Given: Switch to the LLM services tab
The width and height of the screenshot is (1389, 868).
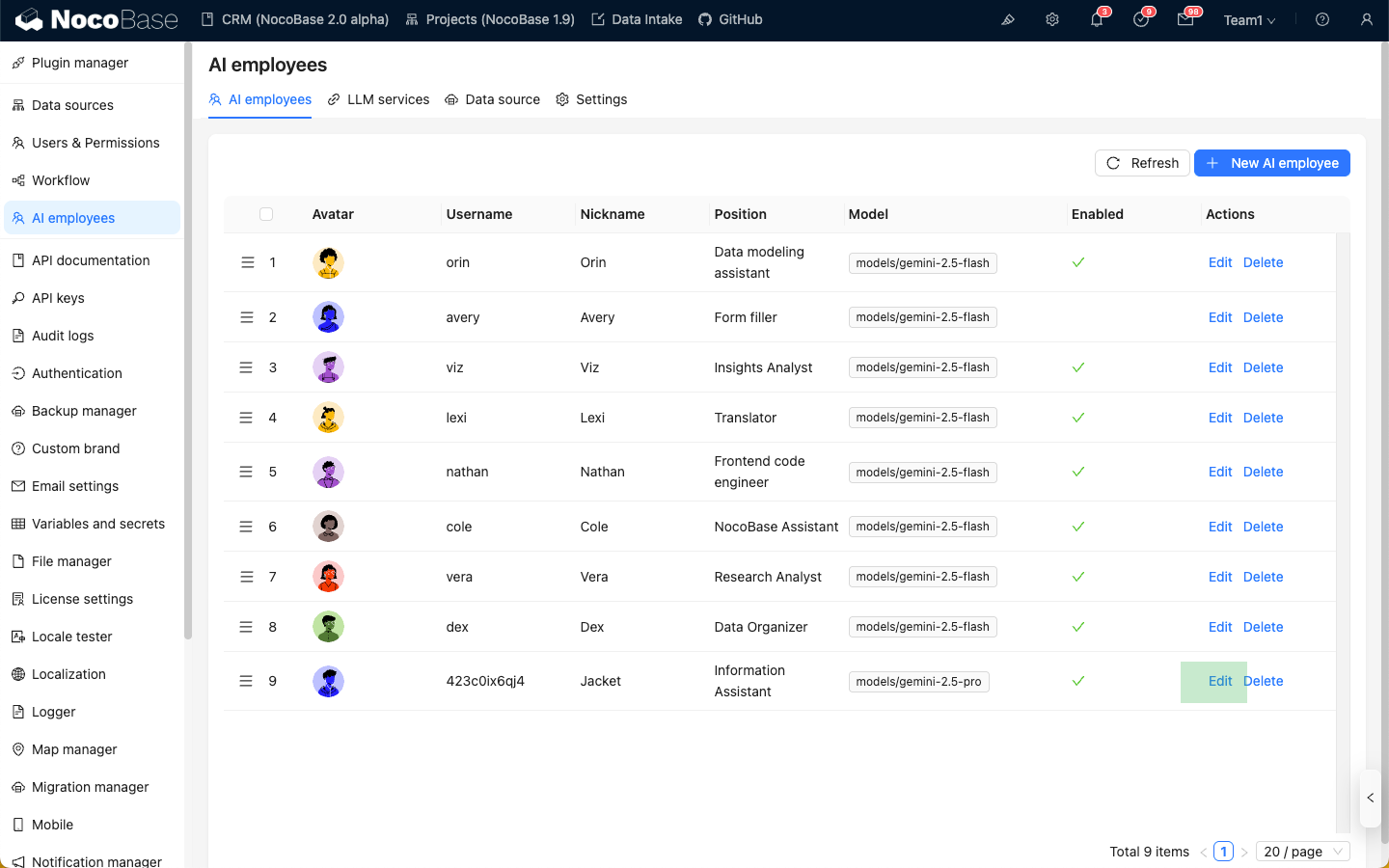Looking at the screenshot, I should [x=378, y=99].
